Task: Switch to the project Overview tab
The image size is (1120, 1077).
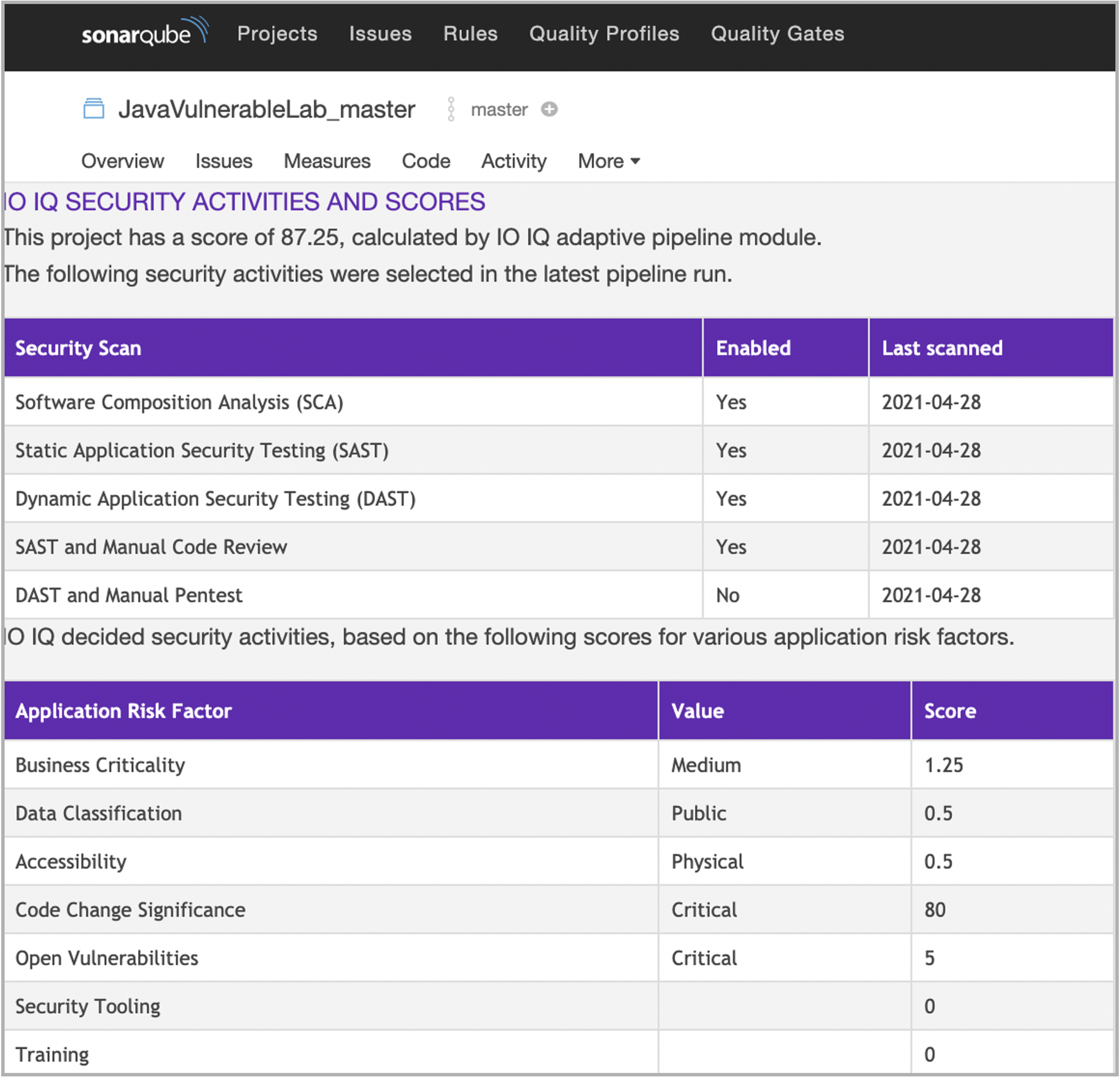Action: tap(123, 161)
